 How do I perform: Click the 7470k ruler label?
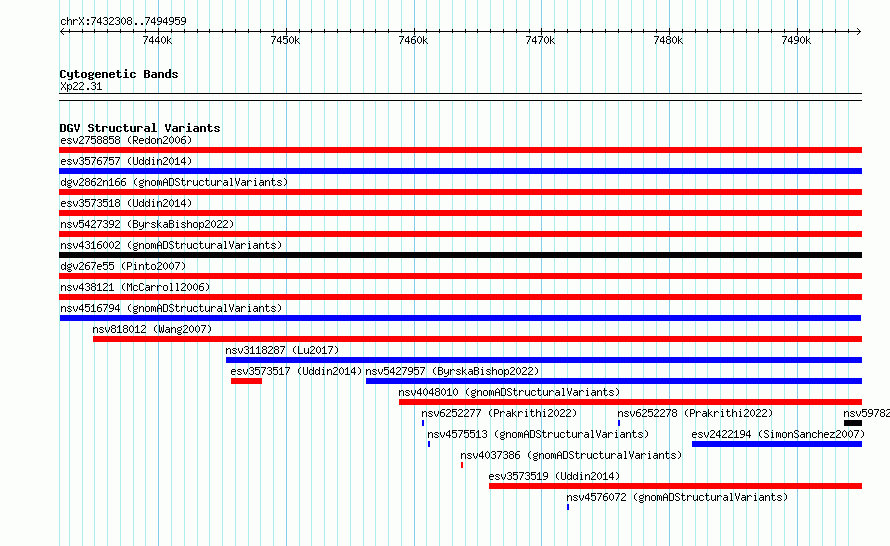pyautogui.click(x=540, y=40)
